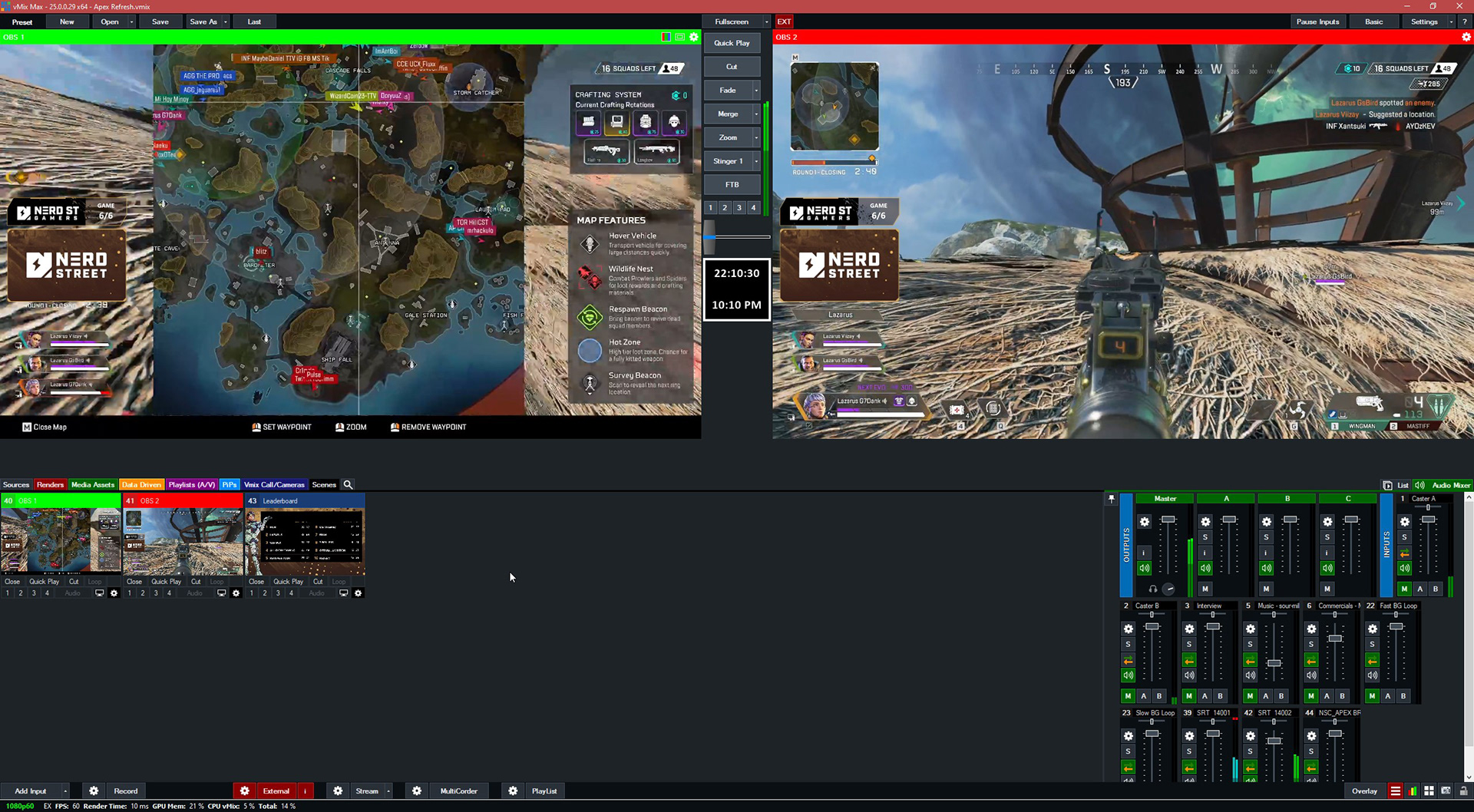Image resolution: width=1474 pixels, height=812 pixels.
Task: Toggle Solo on Caster A channel
Action: click(x=1405, y=537)
